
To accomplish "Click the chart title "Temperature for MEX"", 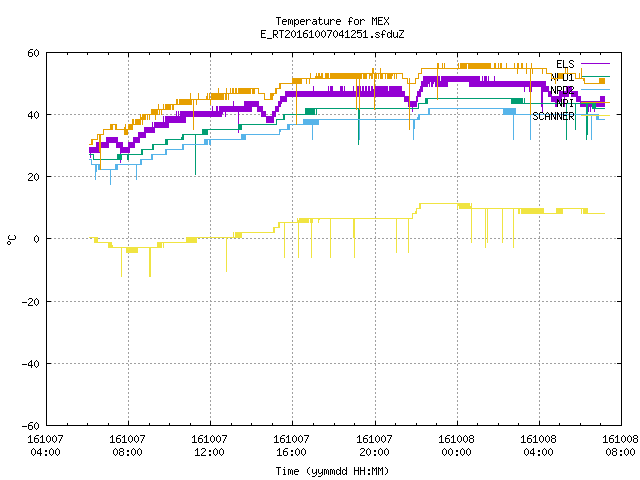I will (332, 21).
